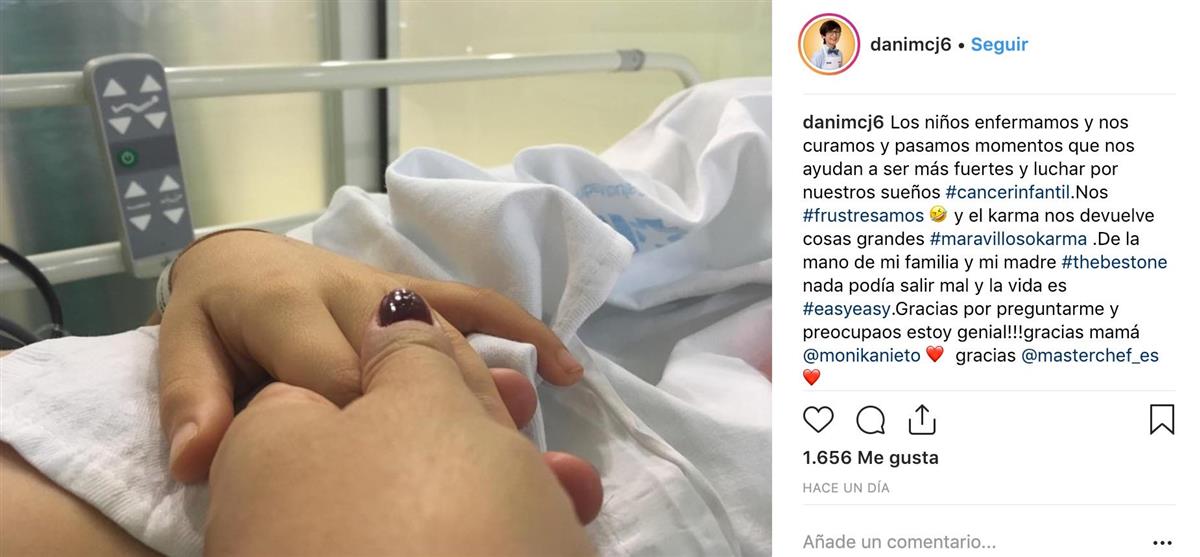Open danimcj6 profile picture avatar
This screenshot has height=557, width=1200.
tap(828, 44)
